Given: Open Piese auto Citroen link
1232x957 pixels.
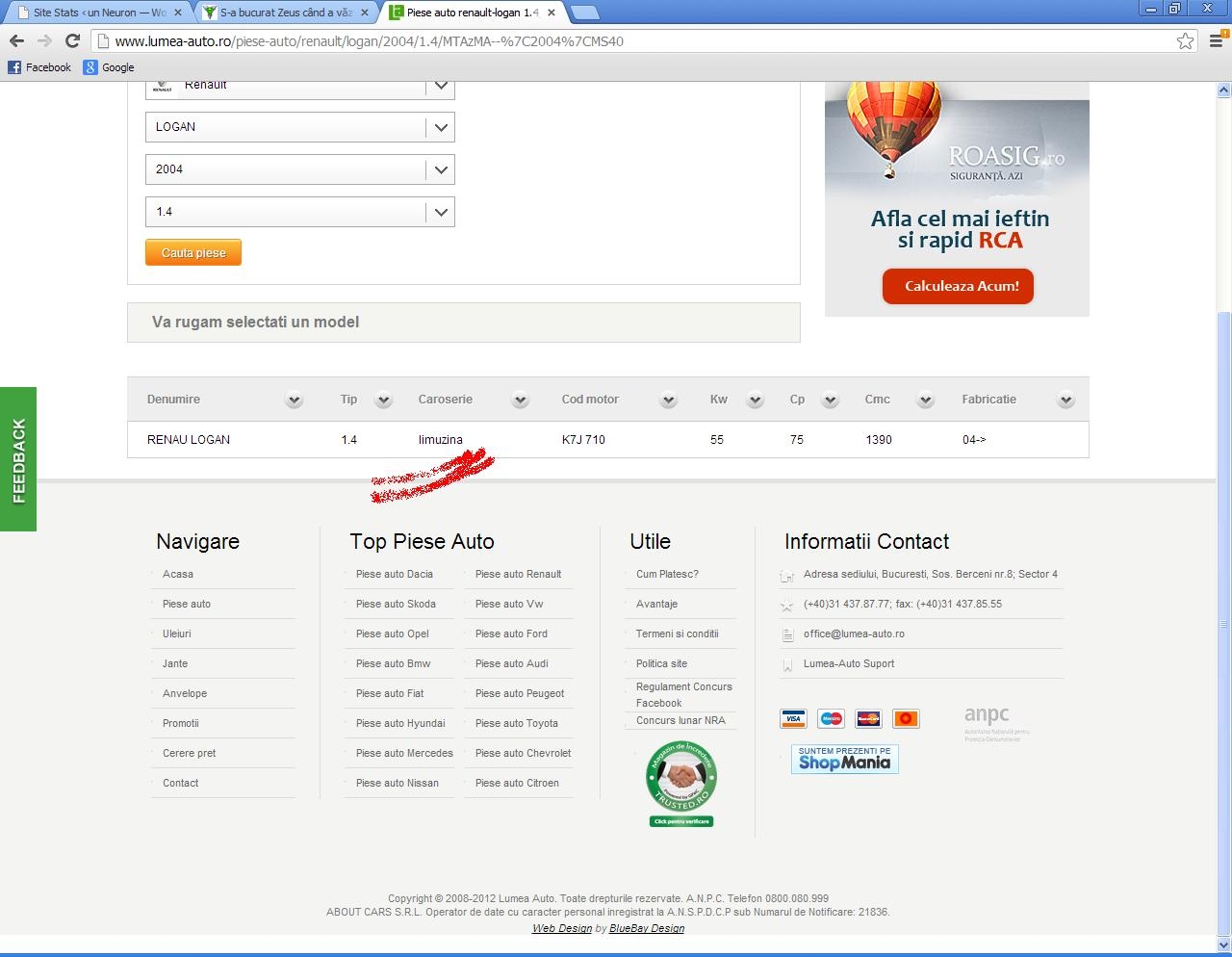Looking at the screenshot, I should click(x=517, y=783).
